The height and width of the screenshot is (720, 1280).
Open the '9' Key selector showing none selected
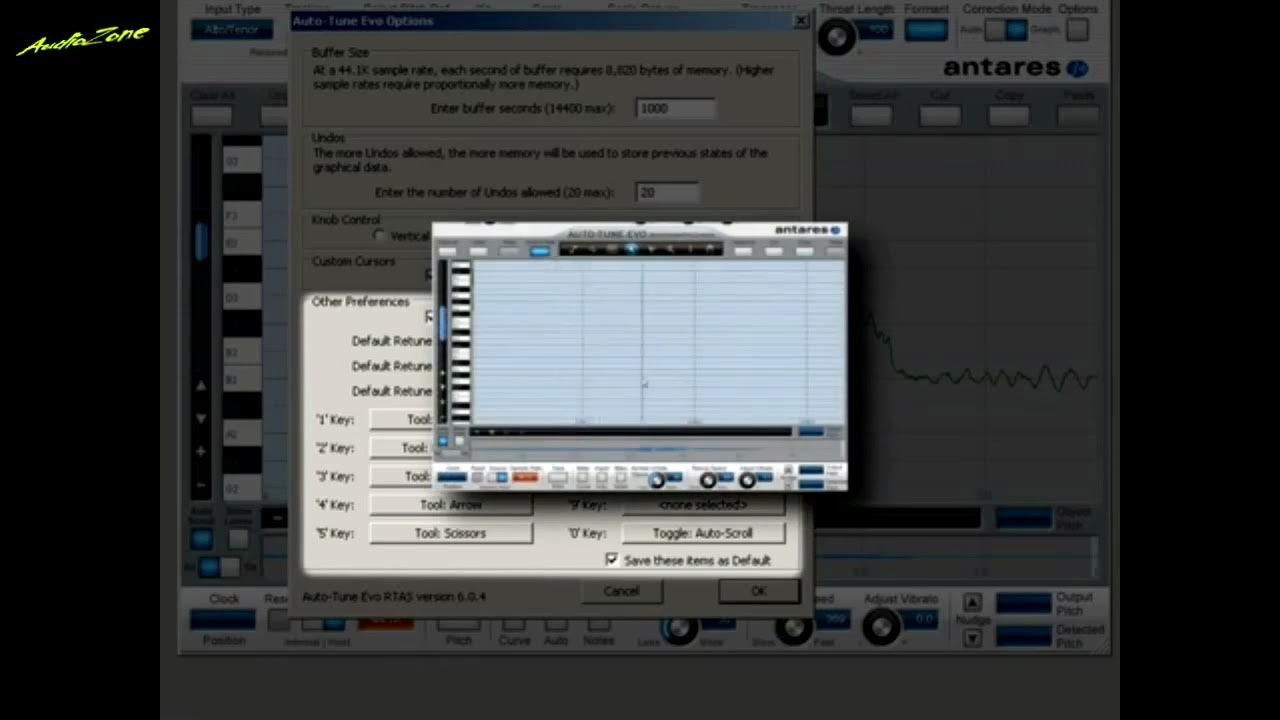pos(703,505)
